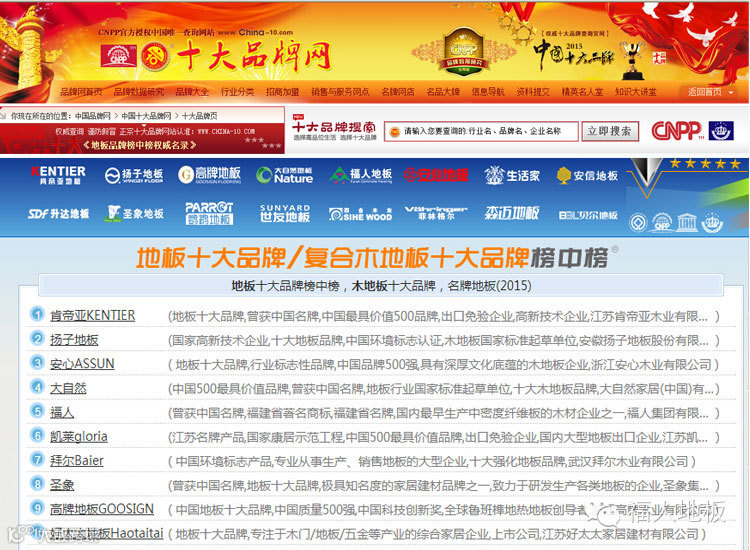This screenshot has height=550, width=750.
Task: Open the 《地板品牌榜中榜权威名录》 link
Action: coord(140,145)
